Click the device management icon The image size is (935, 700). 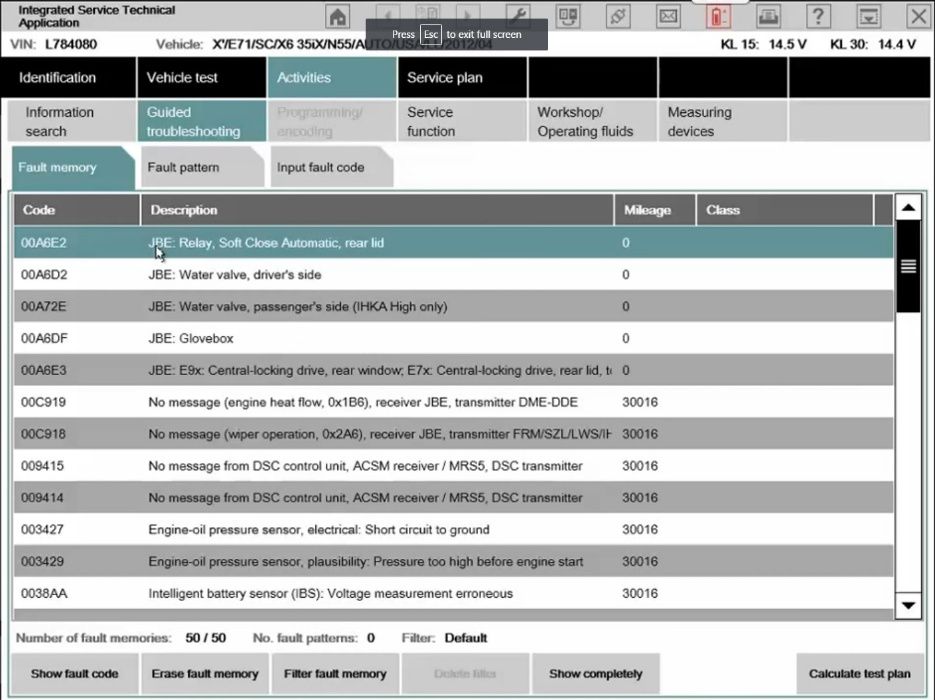click(568, 16)
